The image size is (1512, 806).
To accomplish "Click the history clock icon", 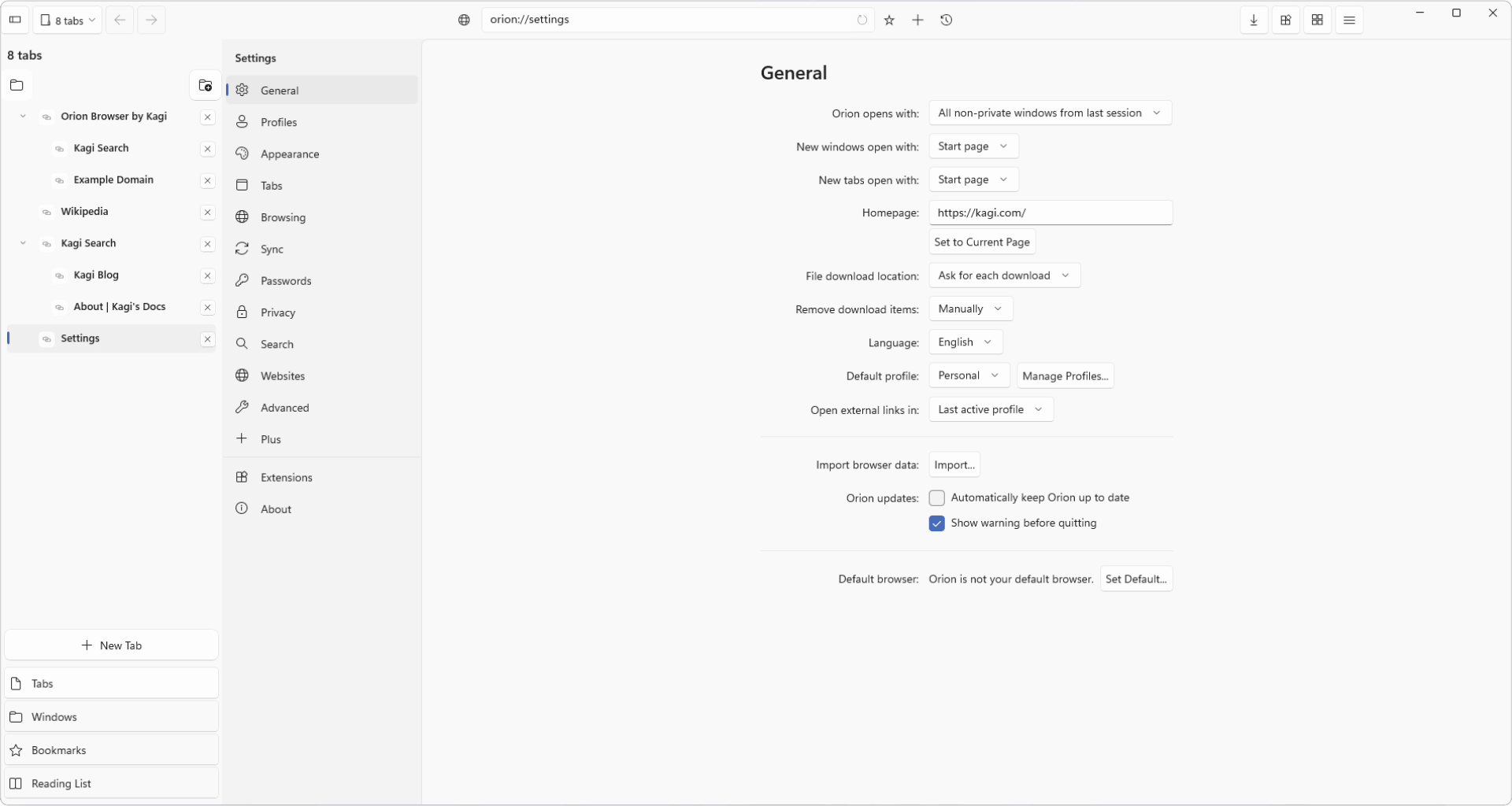I will click(947, 20).
